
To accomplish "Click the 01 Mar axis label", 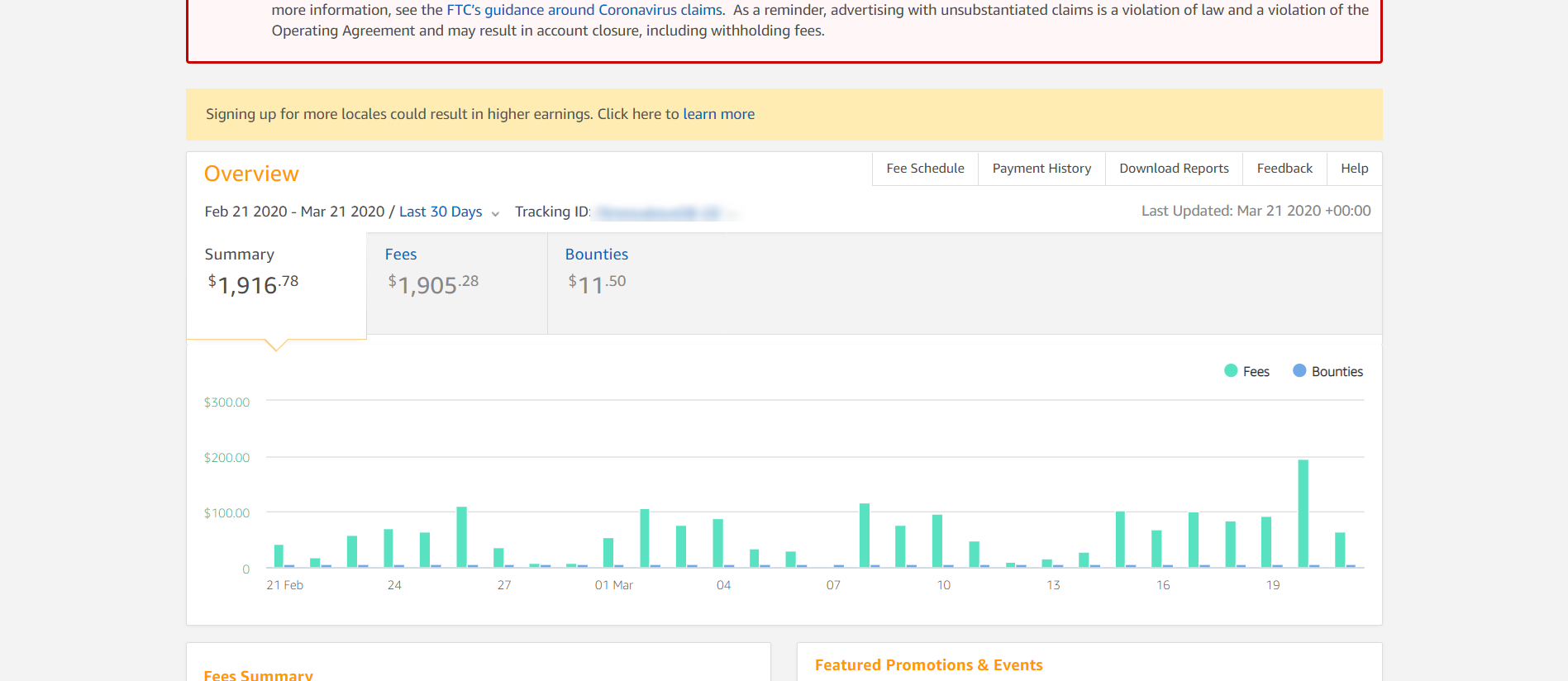I will click(614, 585).
